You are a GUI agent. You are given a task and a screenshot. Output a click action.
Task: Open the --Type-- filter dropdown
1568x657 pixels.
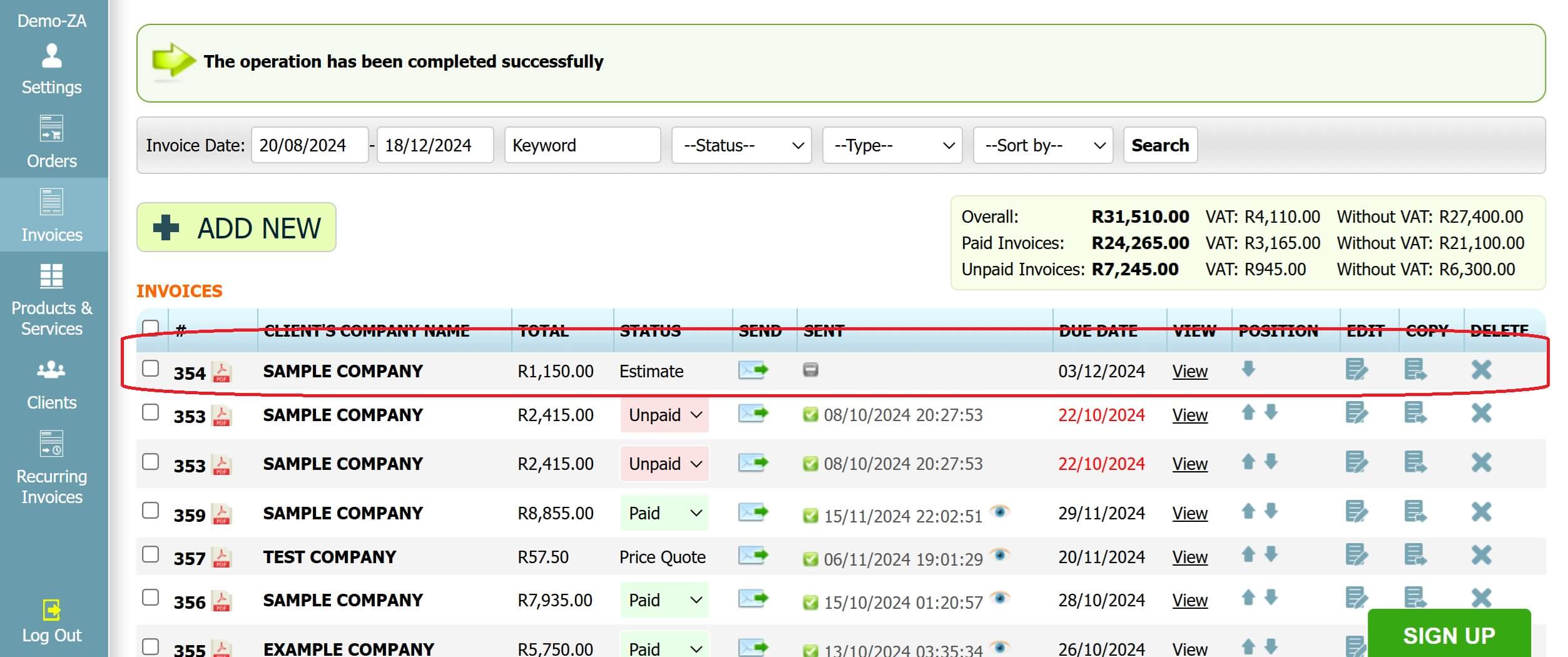coord(892,145)
